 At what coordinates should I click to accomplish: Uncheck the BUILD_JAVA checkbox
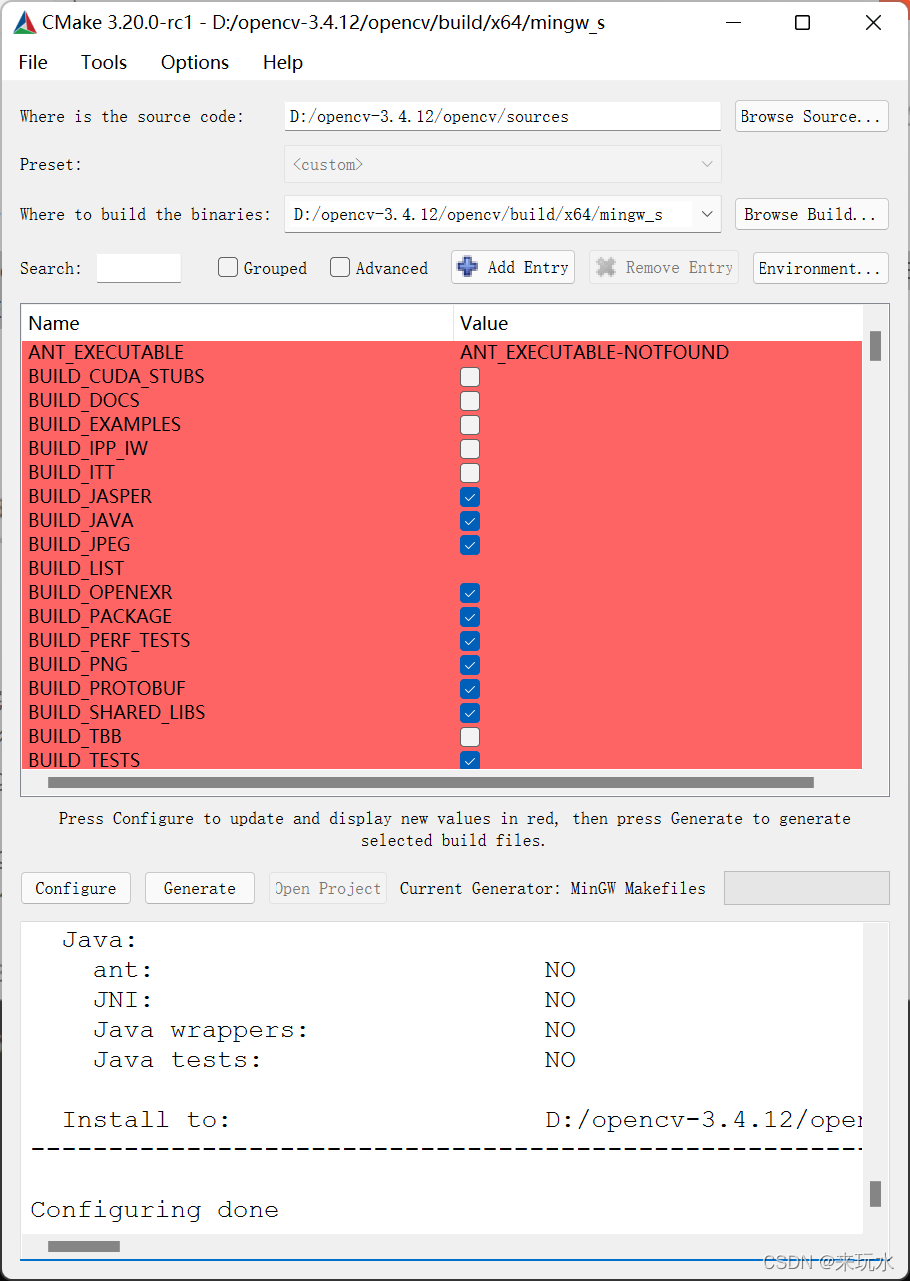[470, 521]
